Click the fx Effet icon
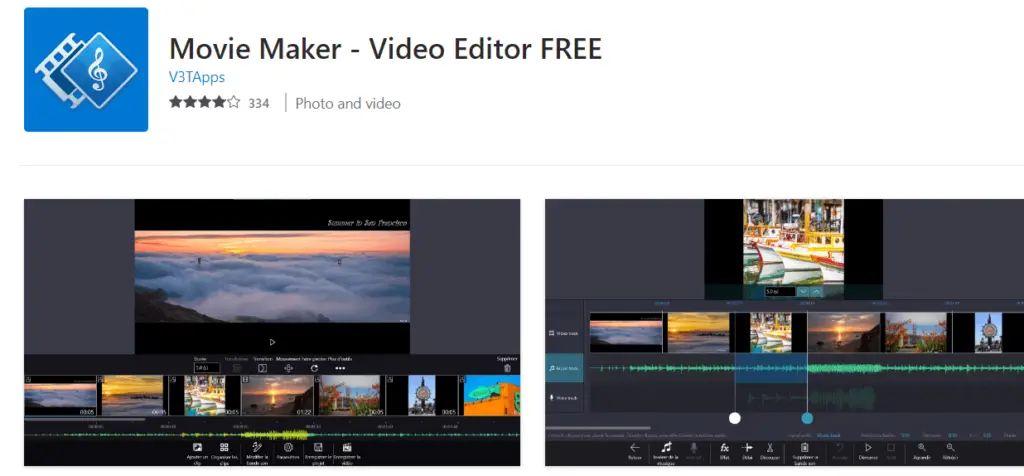 pos(724,448)
